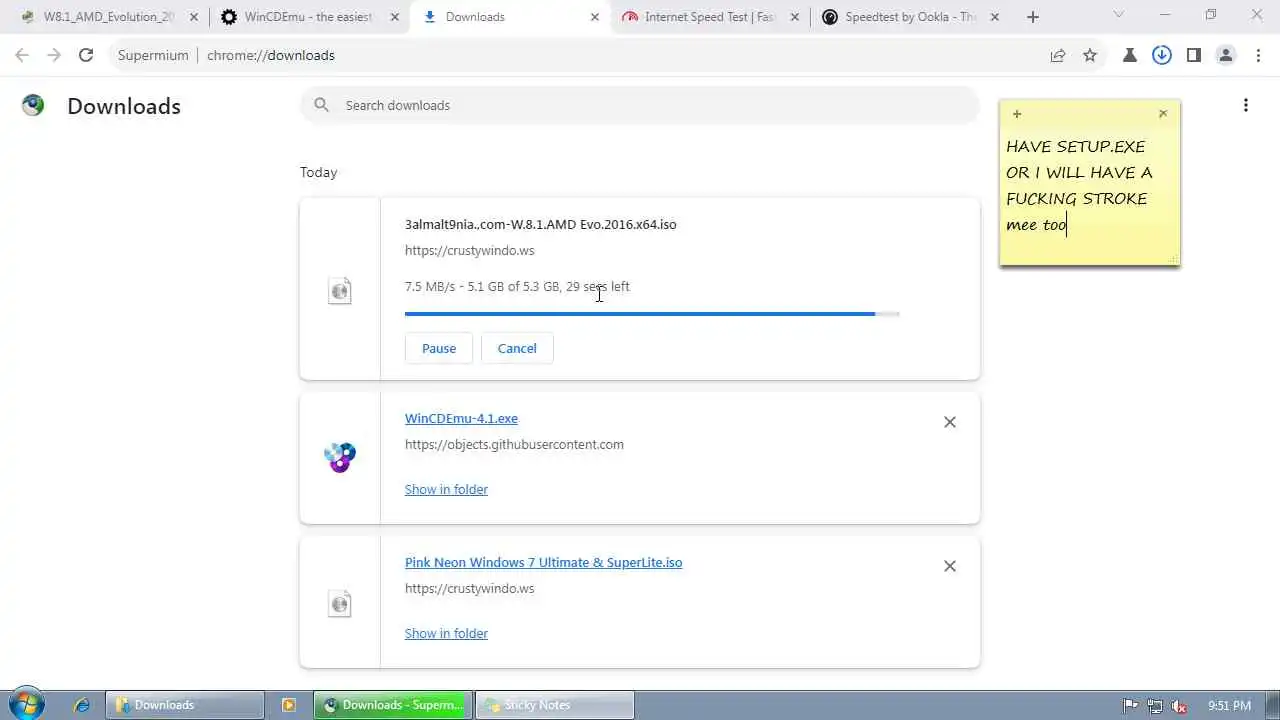Close the W8.1_AMD_Evolution tab
1280x720 pixels.
coord(195,17)
